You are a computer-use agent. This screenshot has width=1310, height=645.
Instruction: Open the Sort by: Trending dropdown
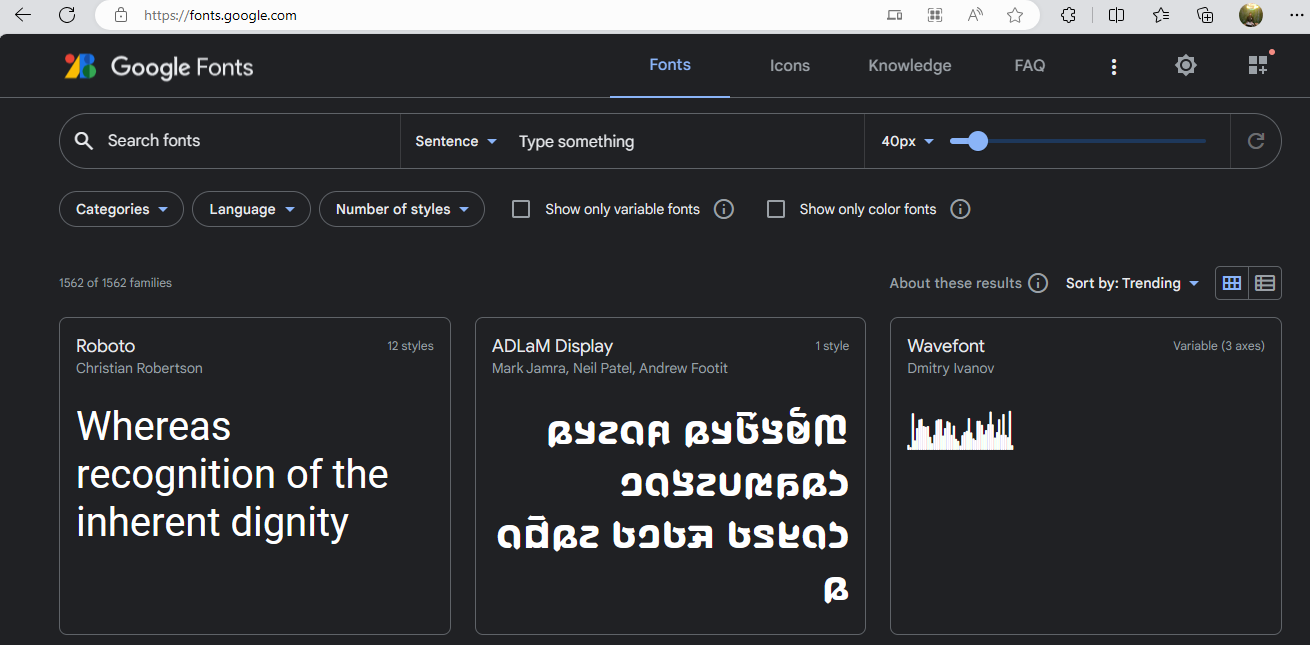pyautogui.click(x=1132, y=283)
